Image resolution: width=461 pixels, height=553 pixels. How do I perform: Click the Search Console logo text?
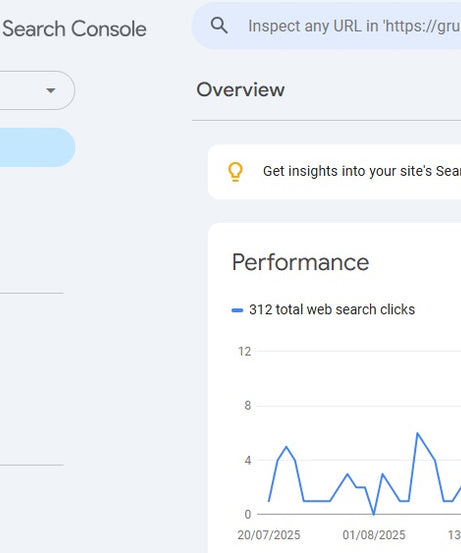tap(74, 29)
